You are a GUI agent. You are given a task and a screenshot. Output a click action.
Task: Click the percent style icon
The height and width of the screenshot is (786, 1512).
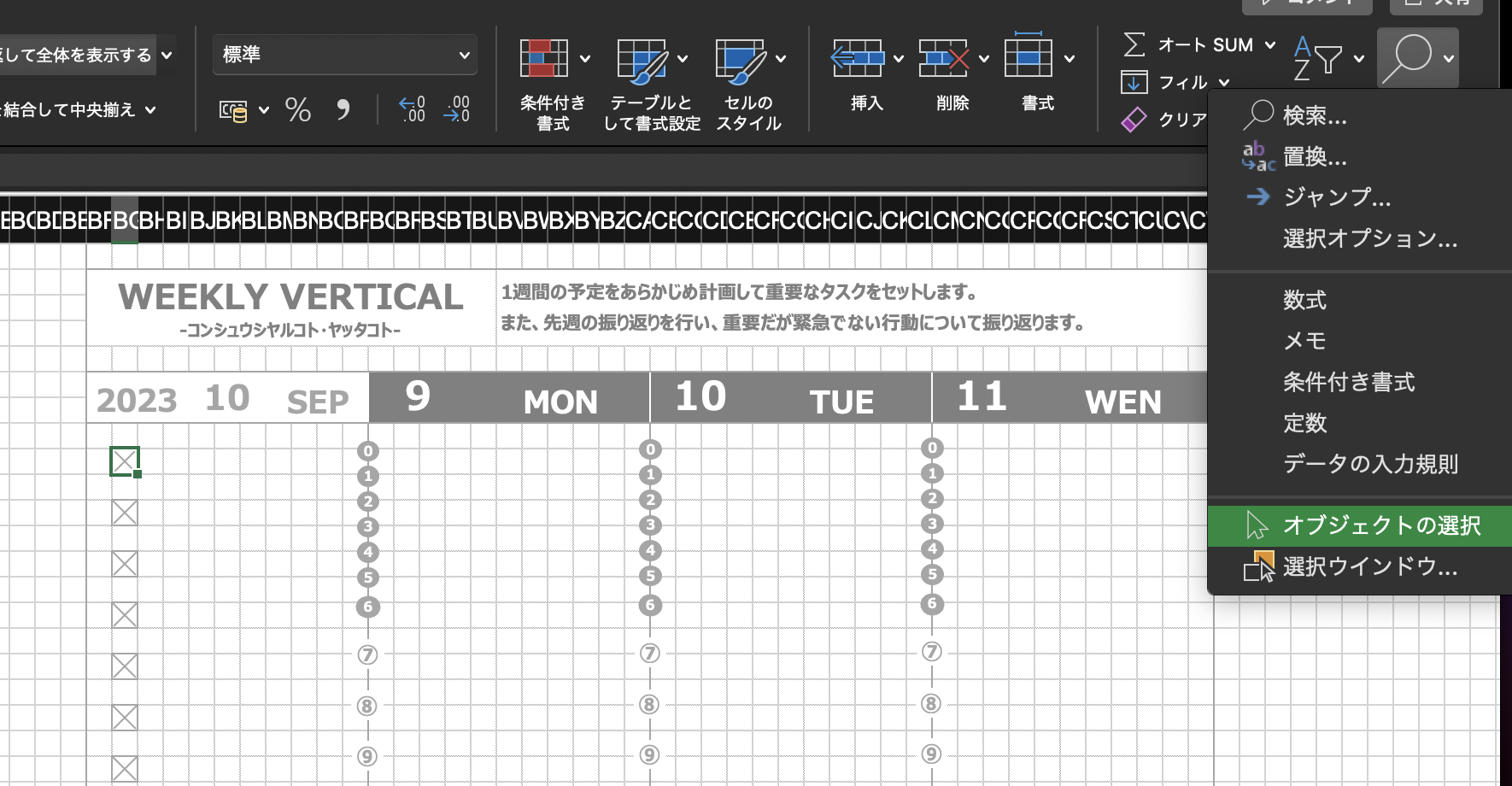point(297,110)
